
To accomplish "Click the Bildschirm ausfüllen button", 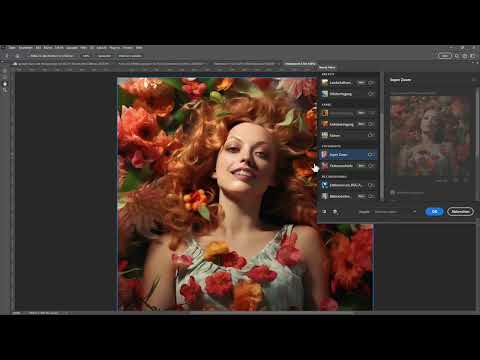I will pos(130,56).
